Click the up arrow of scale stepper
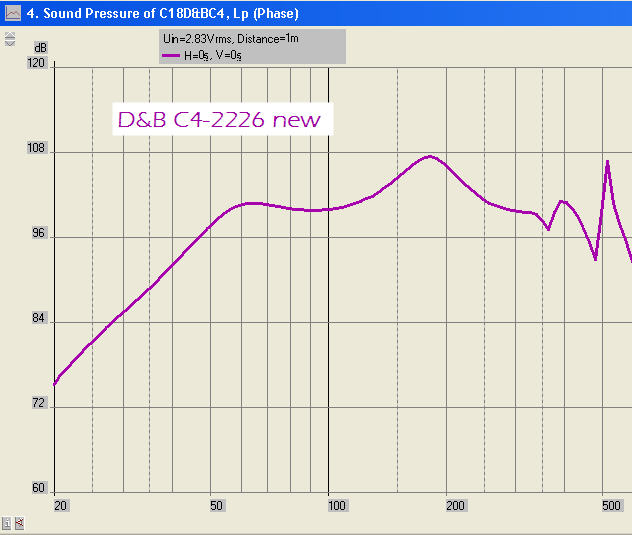This screenshot has height=535, width=632. pyautogui.click(x=10, y=35)
